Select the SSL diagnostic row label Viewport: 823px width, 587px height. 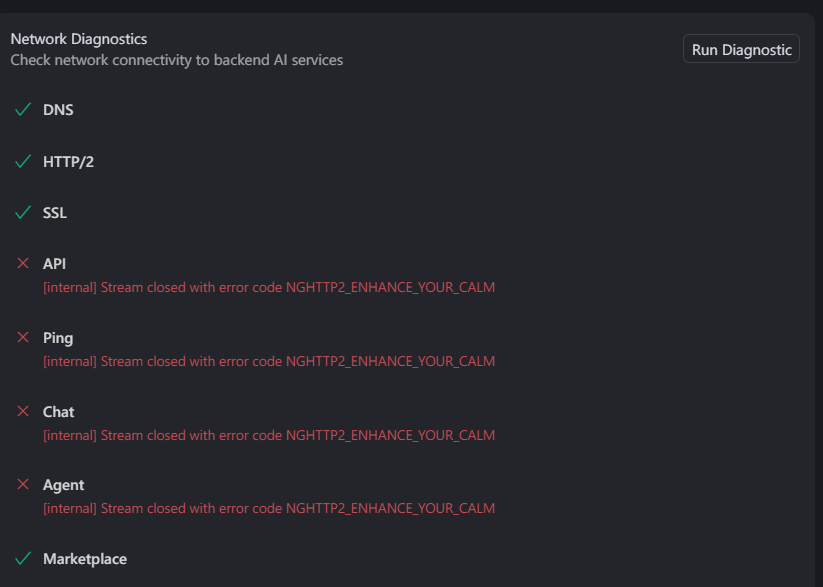point(55,213)
